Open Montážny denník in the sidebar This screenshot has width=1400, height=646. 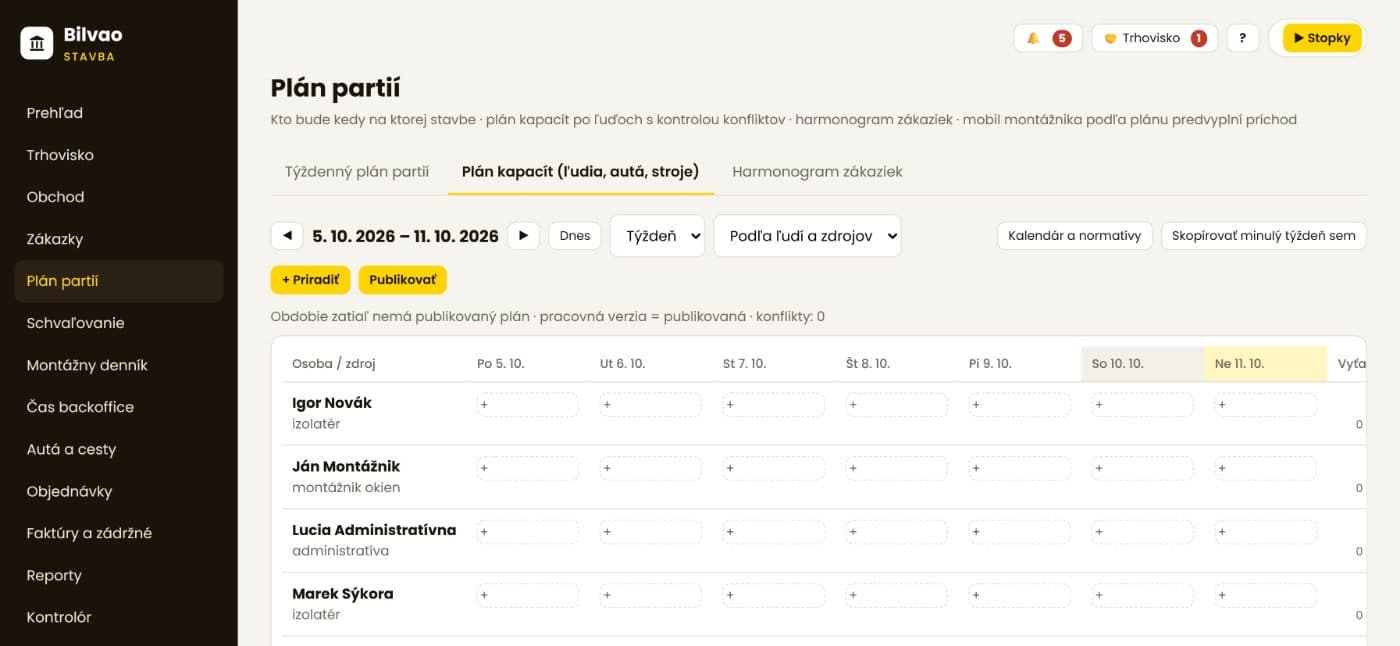coord(119,365)
